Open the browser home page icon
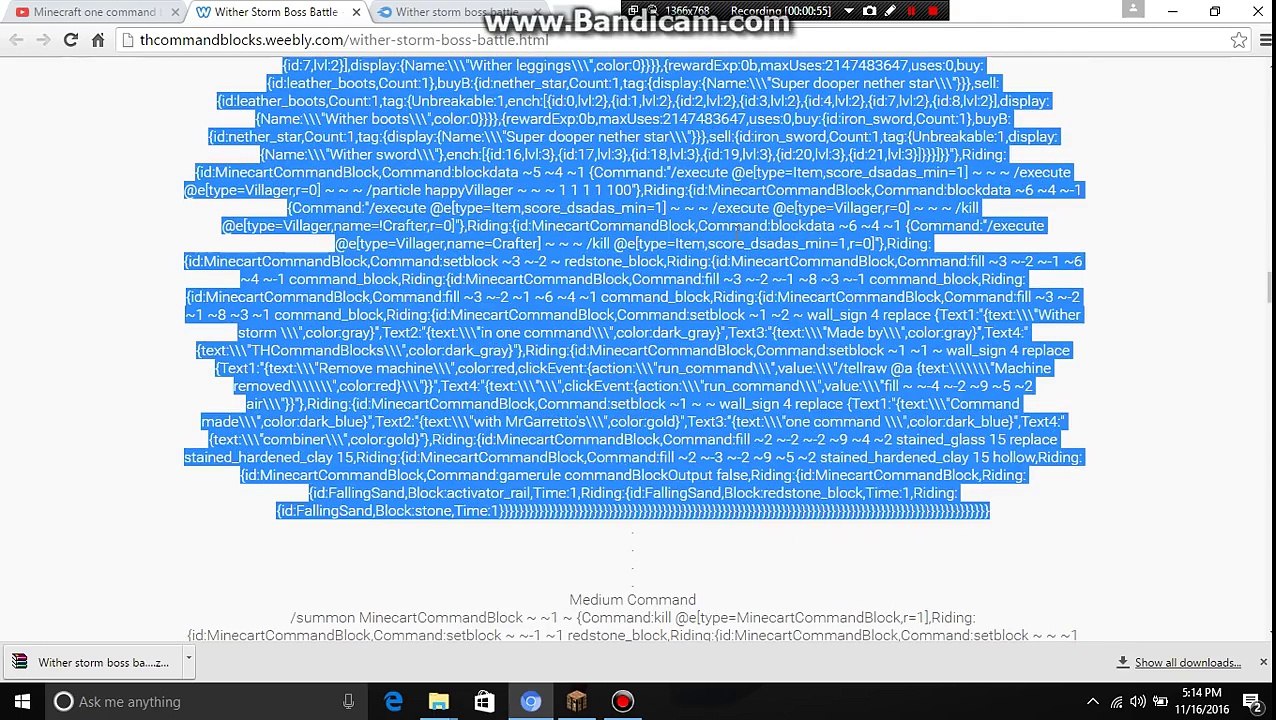 pyautogui.click(x=98, y=40)
